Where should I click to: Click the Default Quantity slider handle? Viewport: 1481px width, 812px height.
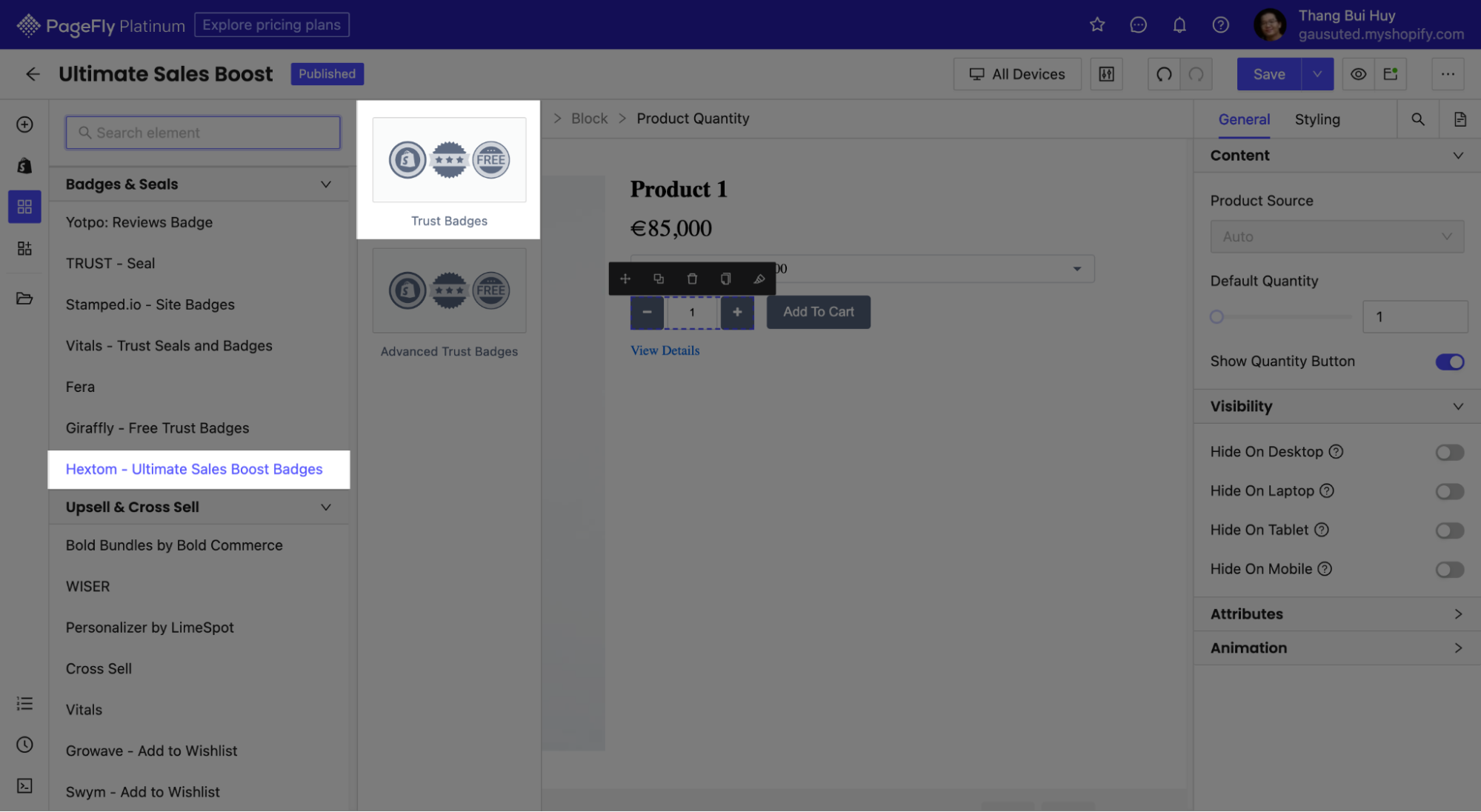pos(1216,317)
